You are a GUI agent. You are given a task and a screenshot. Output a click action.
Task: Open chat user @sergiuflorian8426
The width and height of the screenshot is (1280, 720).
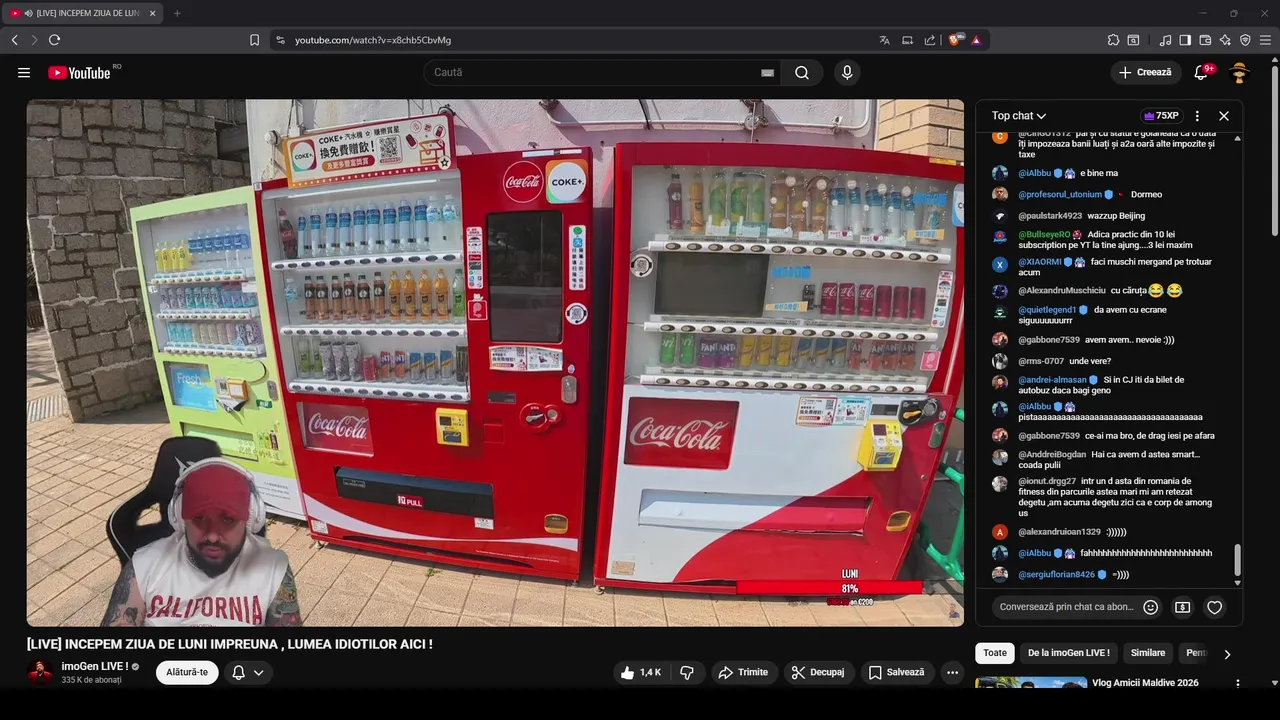pos(1056,575)
